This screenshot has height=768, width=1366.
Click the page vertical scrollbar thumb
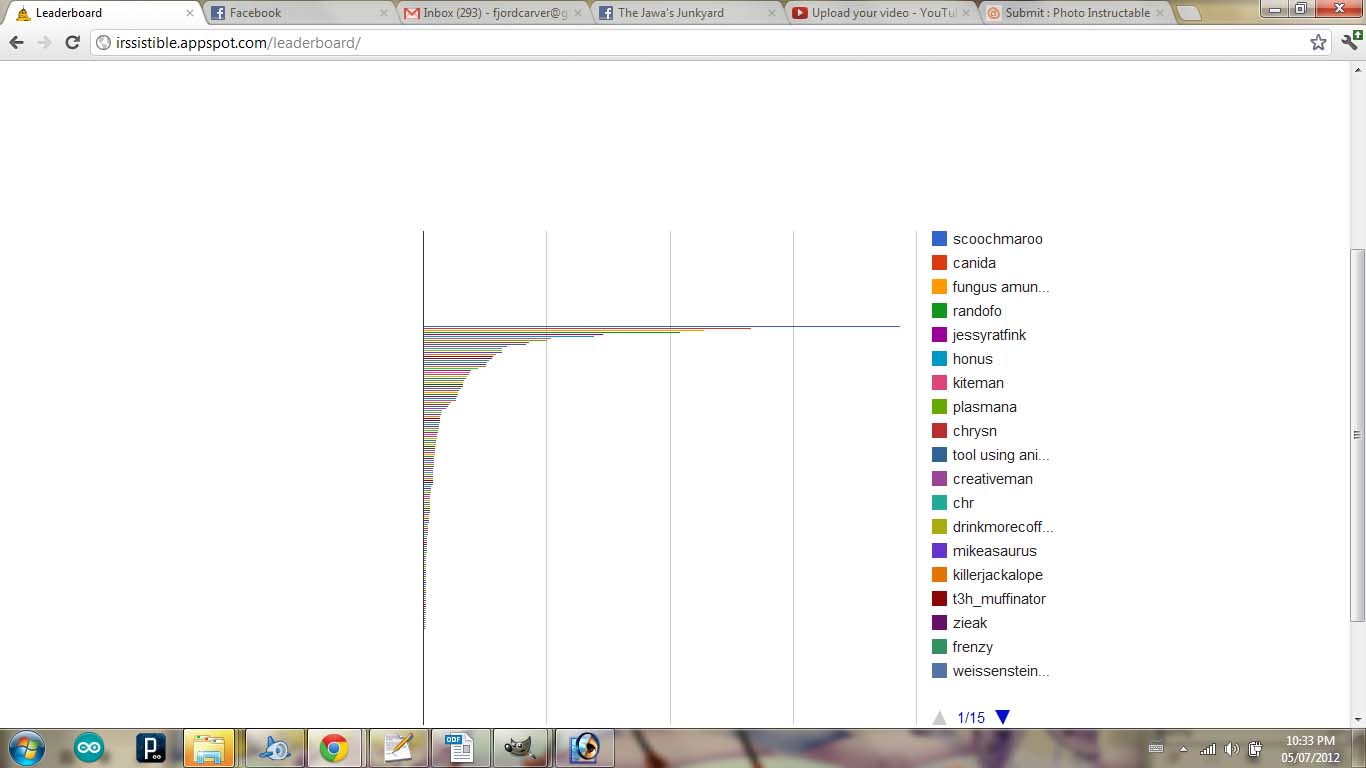pos(1357,435)
